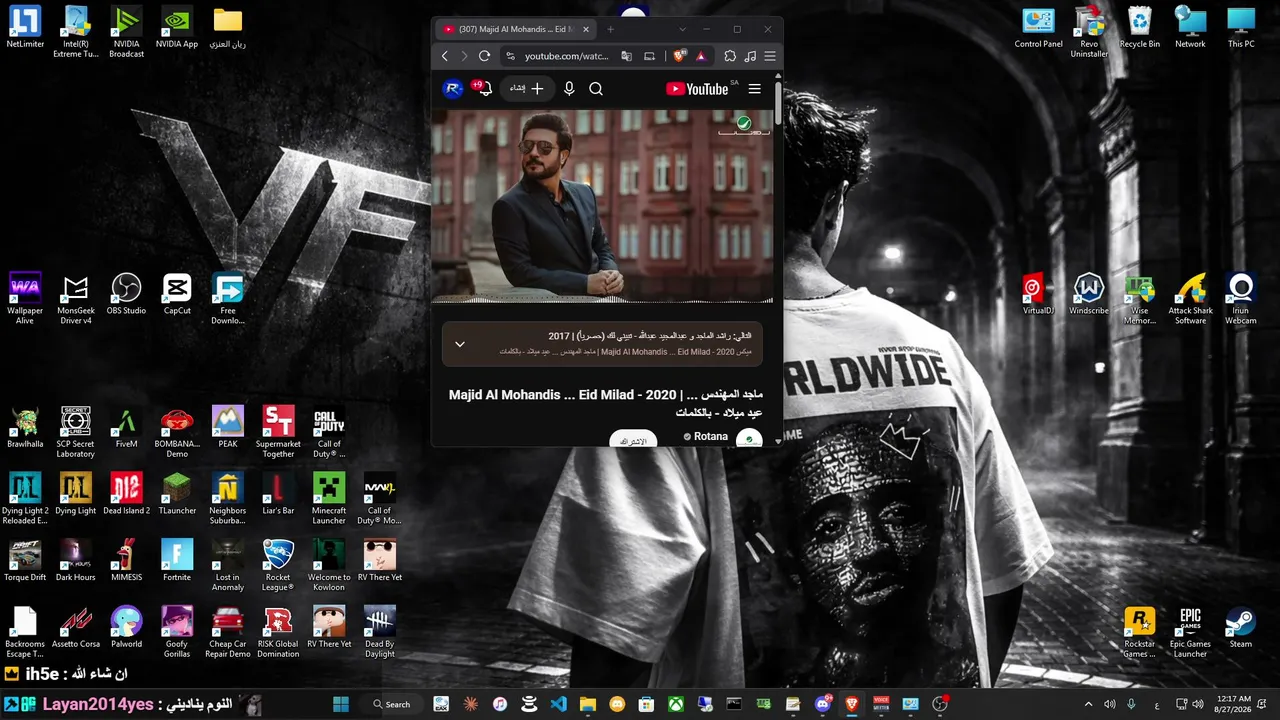Go back in the browser
The image size is (1280, 720).
(x=445, y=56)
